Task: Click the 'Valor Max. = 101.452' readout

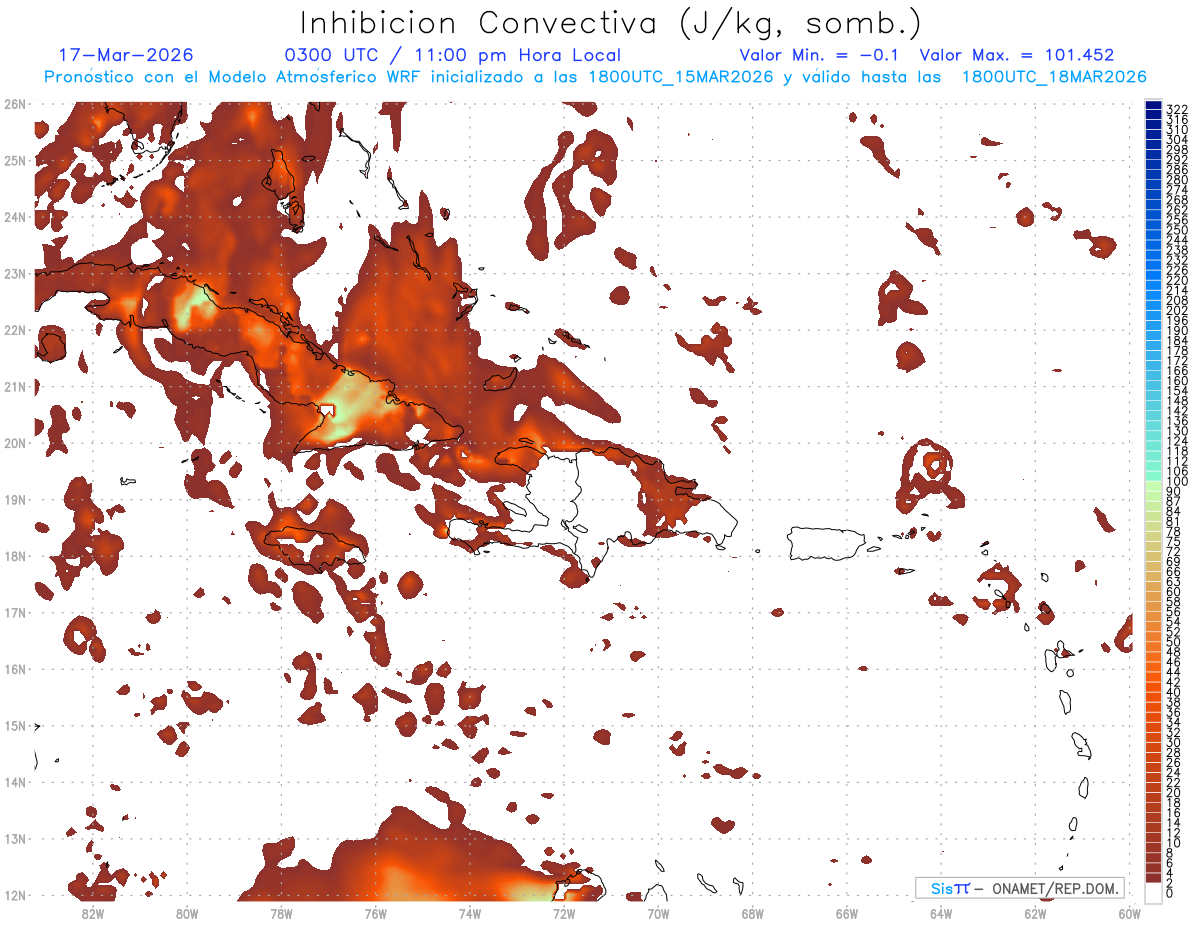Action: 1016,55
